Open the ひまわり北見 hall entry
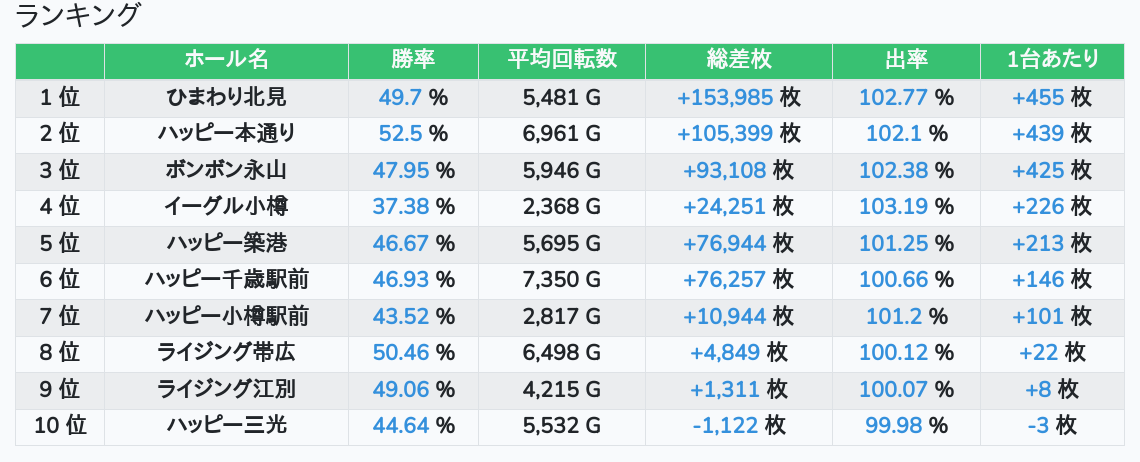 coord(226,97)
